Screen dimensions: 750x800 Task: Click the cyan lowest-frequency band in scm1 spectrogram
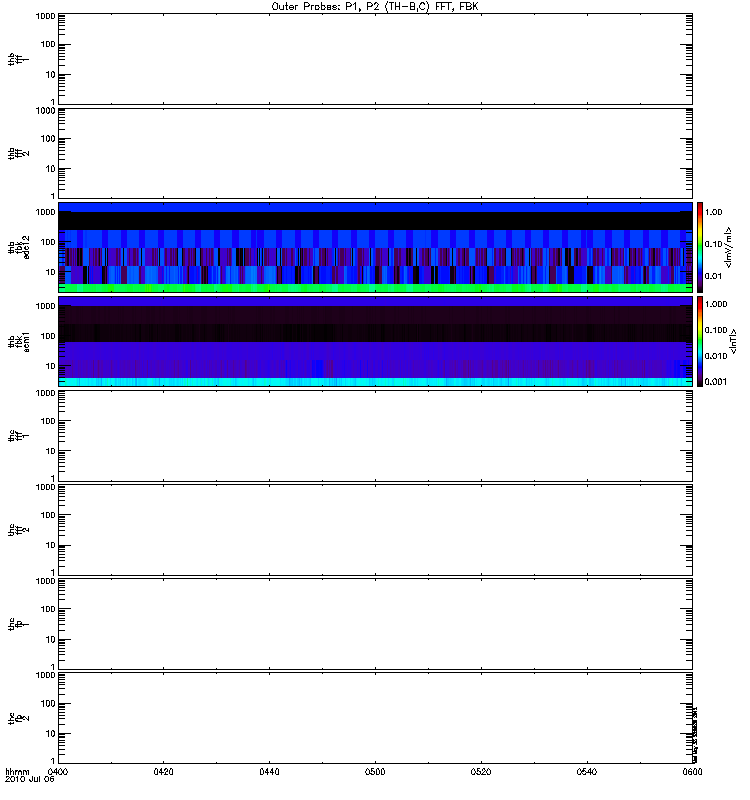375,382
